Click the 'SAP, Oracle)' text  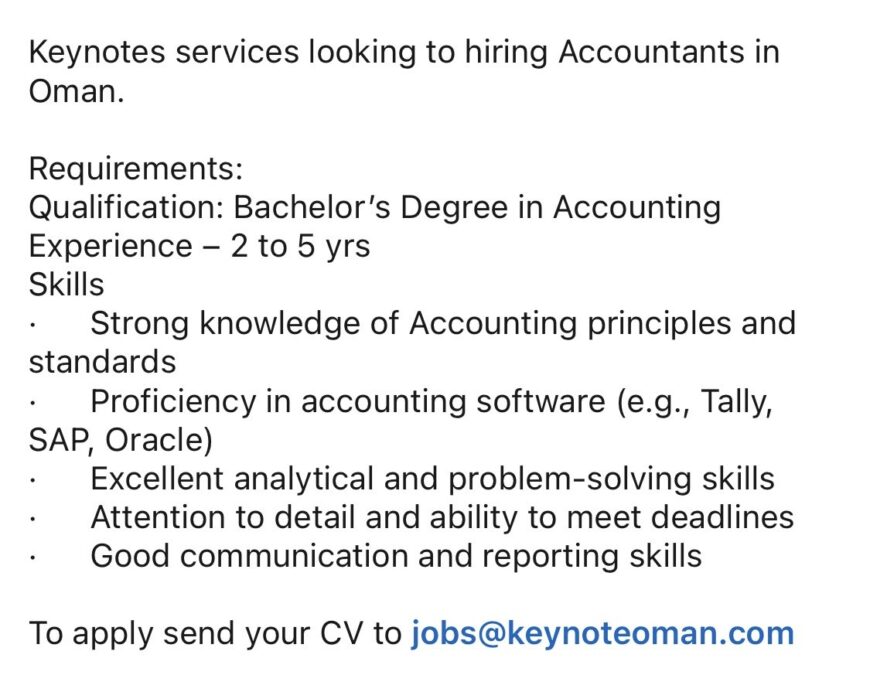pyautogui.click(x=120, y=440)
